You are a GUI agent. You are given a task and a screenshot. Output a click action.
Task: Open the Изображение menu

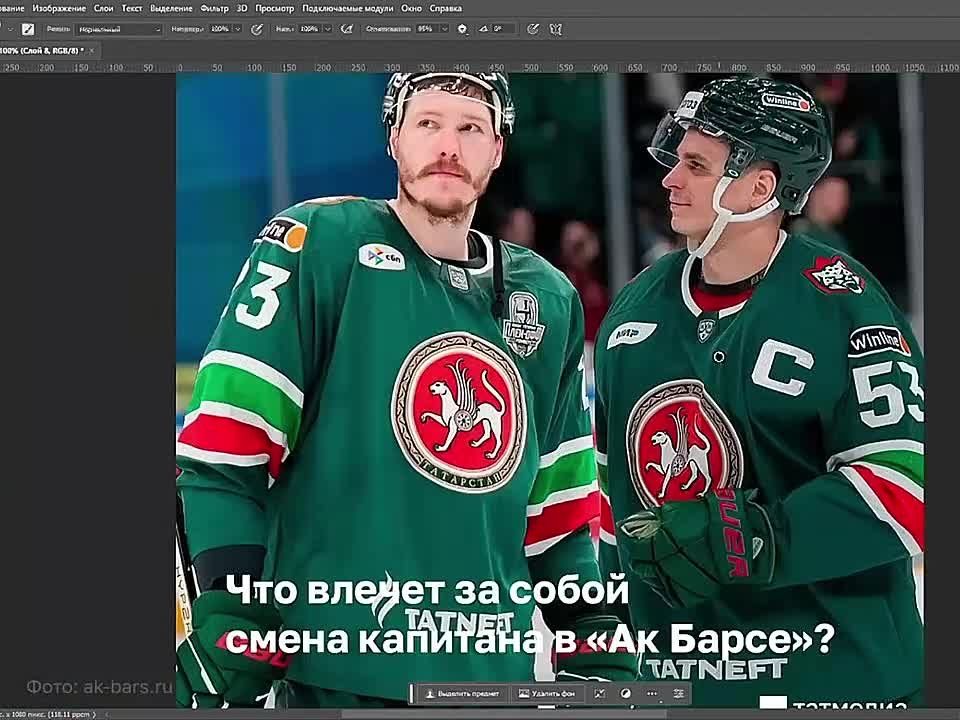click(59, 9)
